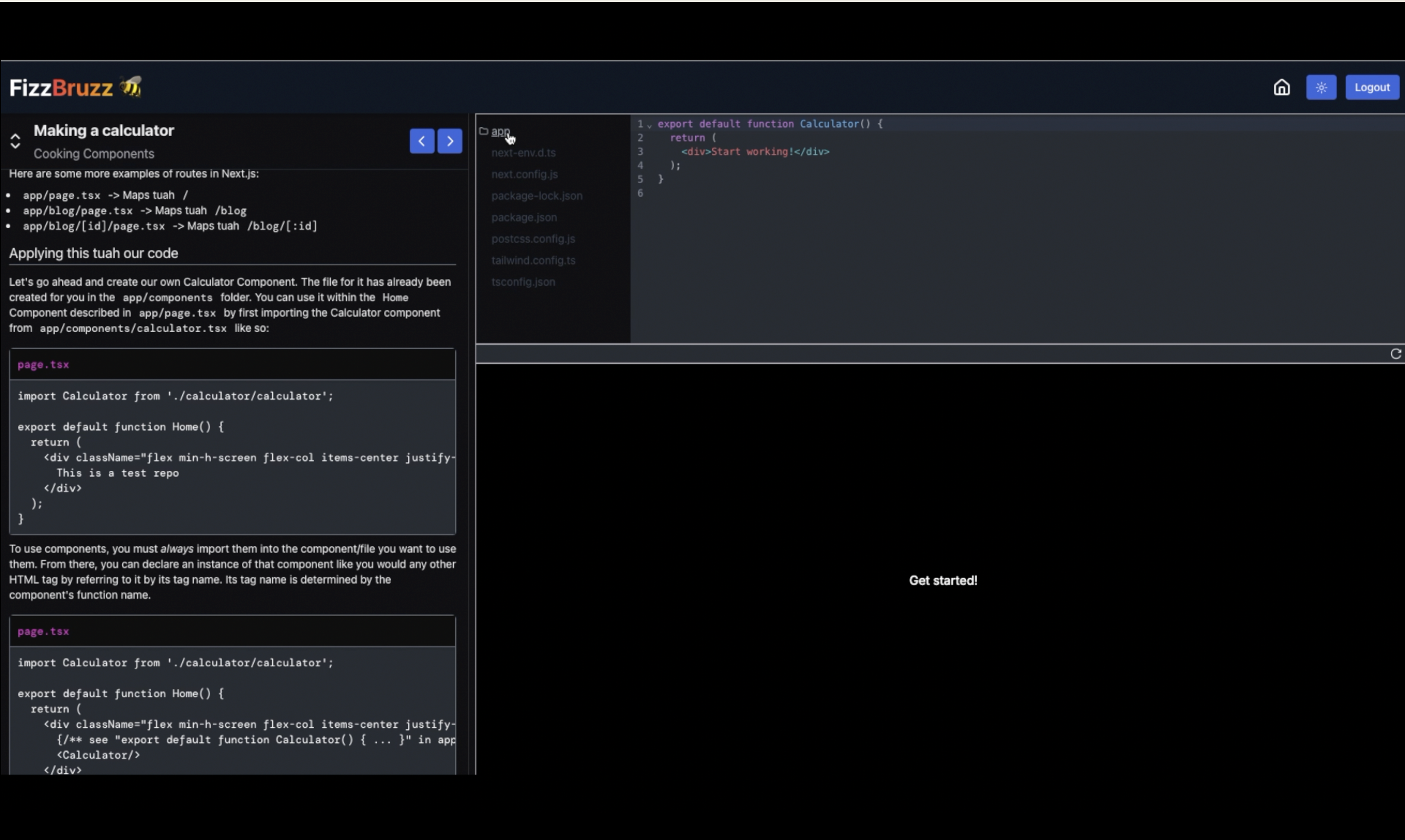Expand the app folder in file tree
The width and height of the screenshot is (1405, 840).
coord(500,131)
